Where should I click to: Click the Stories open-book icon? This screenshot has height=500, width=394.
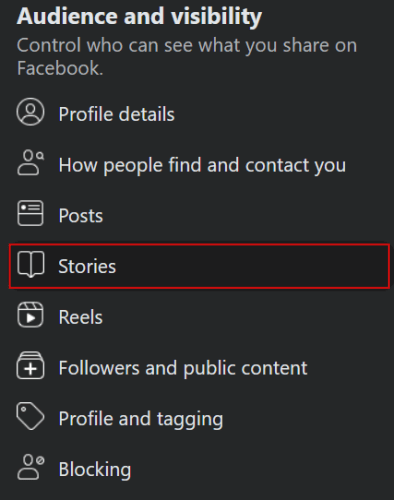[30, 265]
